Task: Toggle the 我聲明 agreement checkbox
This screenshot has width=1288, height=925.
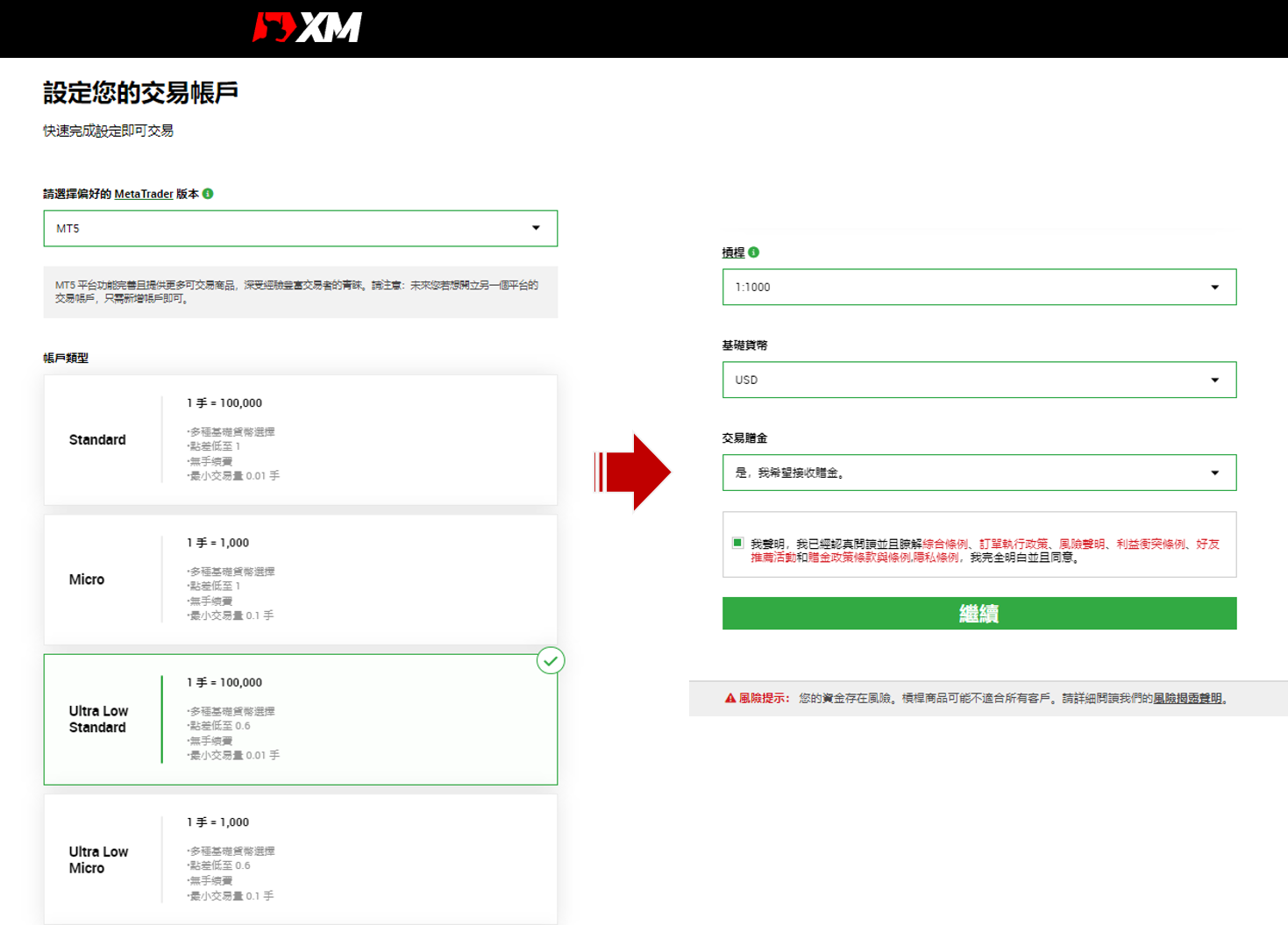Action: click(737, 543)
